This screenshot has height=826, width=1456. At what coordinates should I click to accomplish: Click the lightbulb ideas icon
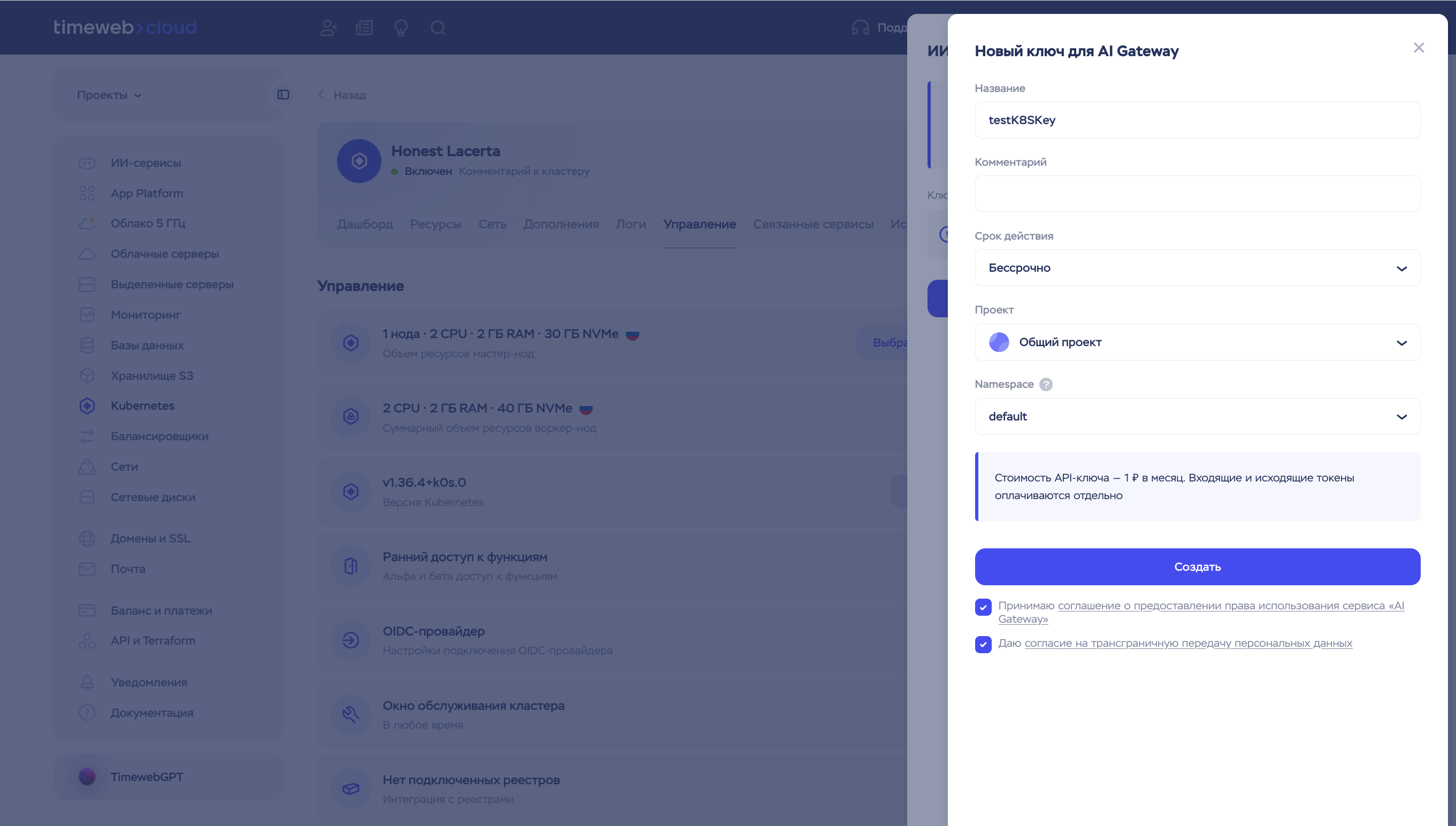401,28
